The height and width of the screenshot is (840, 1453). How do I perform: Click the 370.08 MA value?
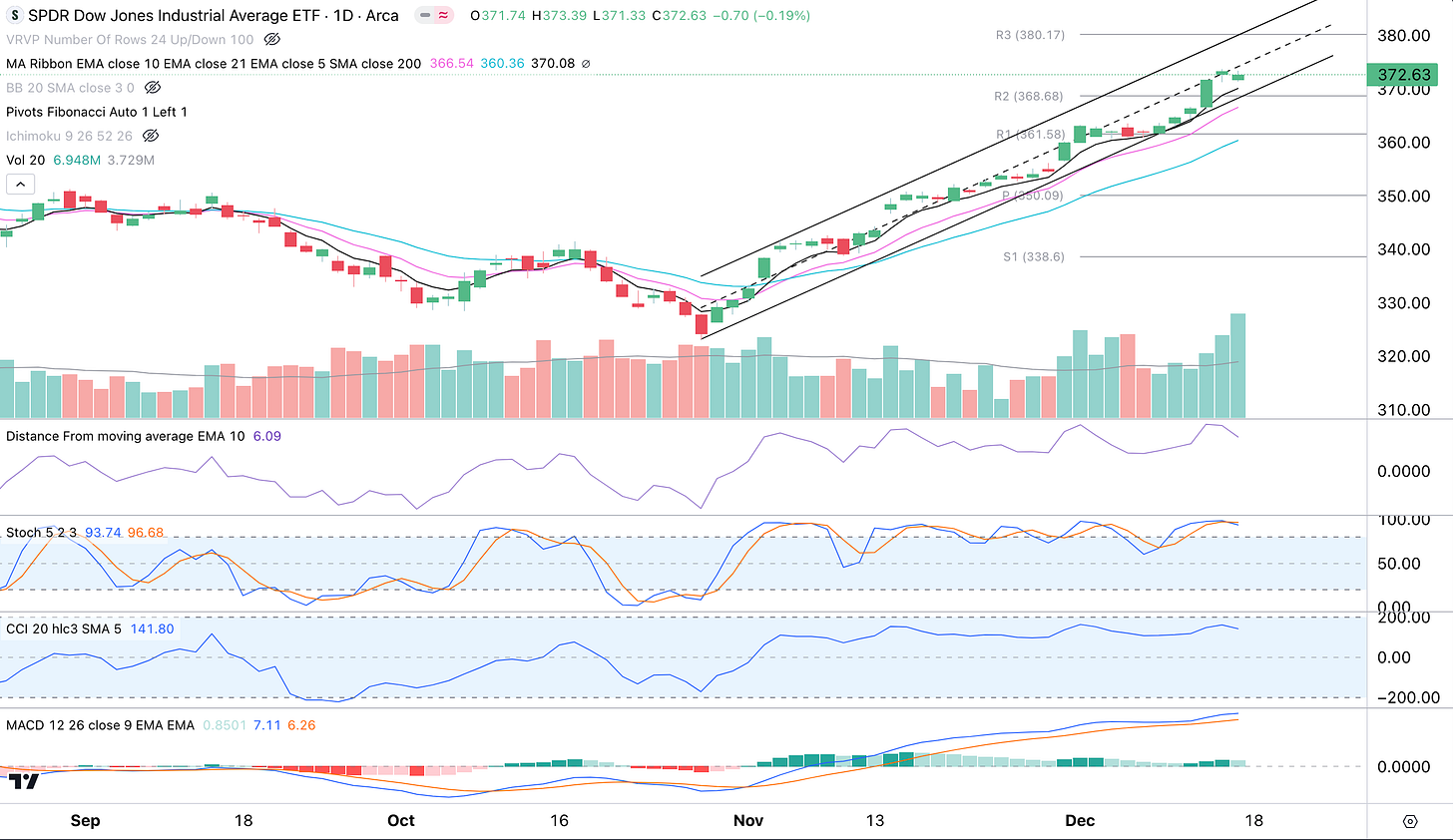pyautogui.click(x=553, y=64)
